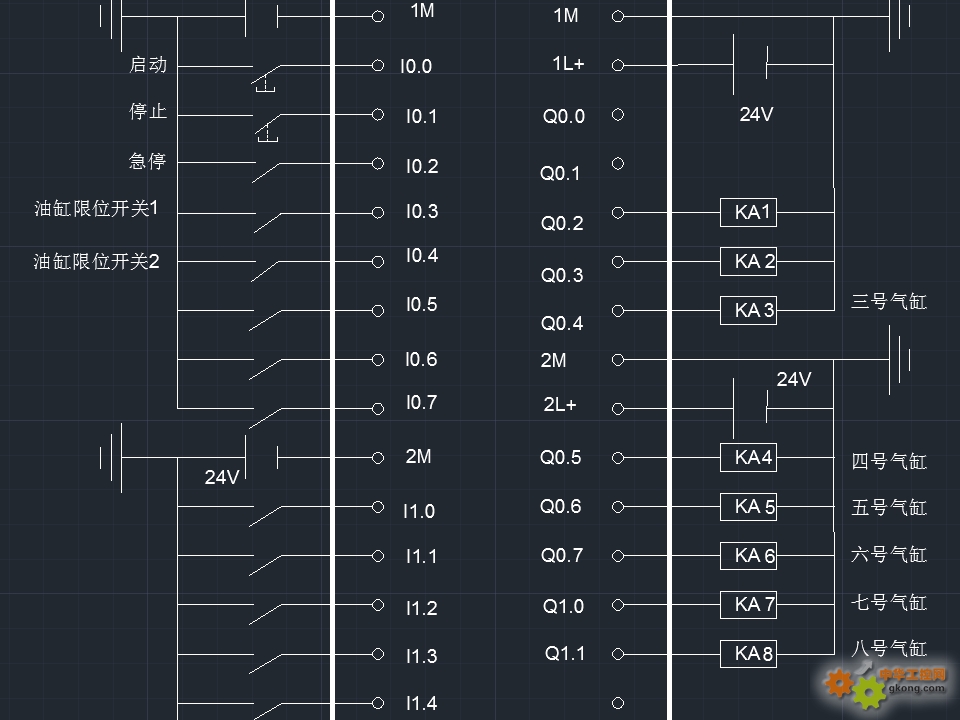Click the Q1.0 output label

point(563,606)
